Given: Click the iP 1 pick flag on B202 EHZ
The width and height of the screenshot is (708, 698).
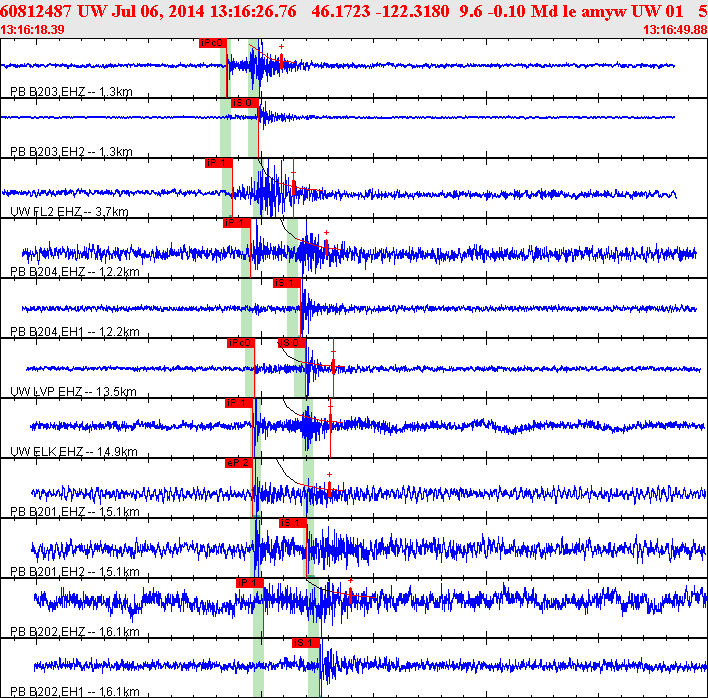Looking at the screenshot, I should coord(249,583).
